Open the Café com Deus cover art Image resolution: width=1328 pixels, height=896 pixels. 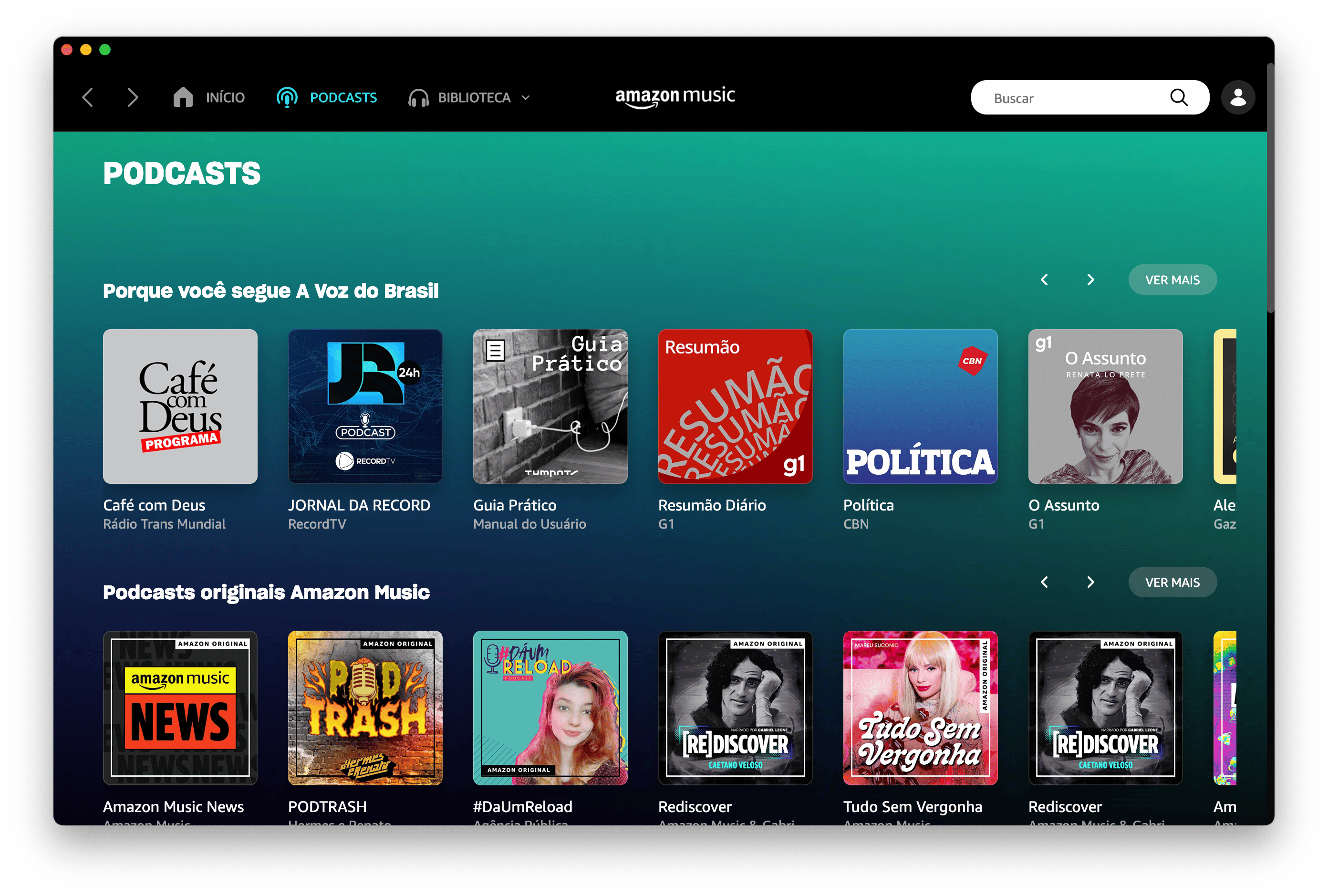(x=180, y=406)
